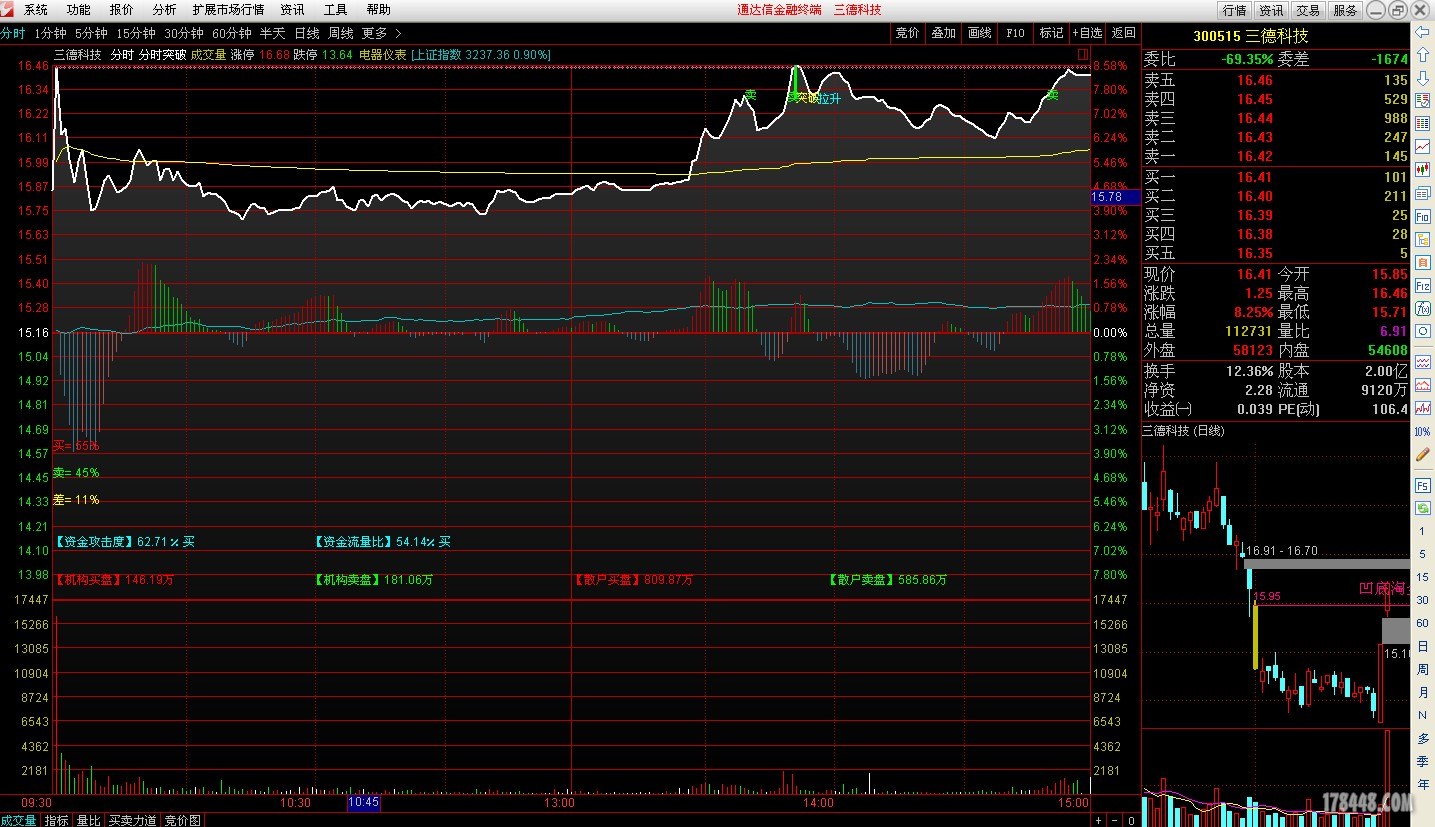Select the 60分钟 period tab

pyautogui.click(x=232, y=33)
